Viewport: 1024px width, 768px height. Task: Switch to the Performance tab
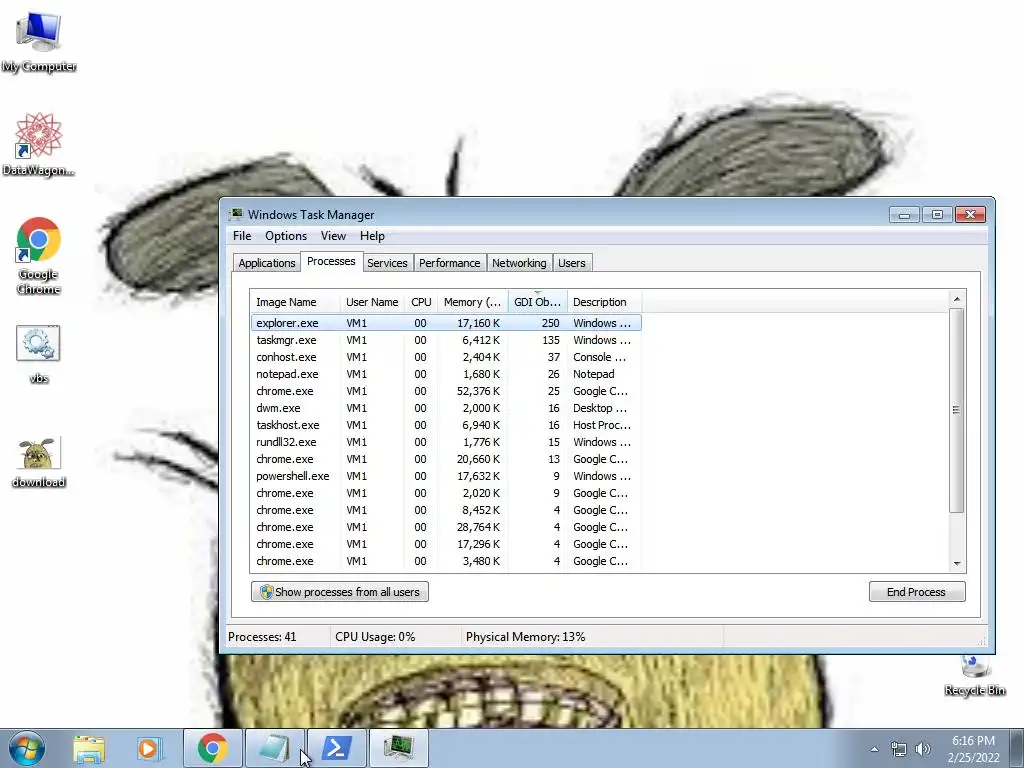tap(449, 263)
